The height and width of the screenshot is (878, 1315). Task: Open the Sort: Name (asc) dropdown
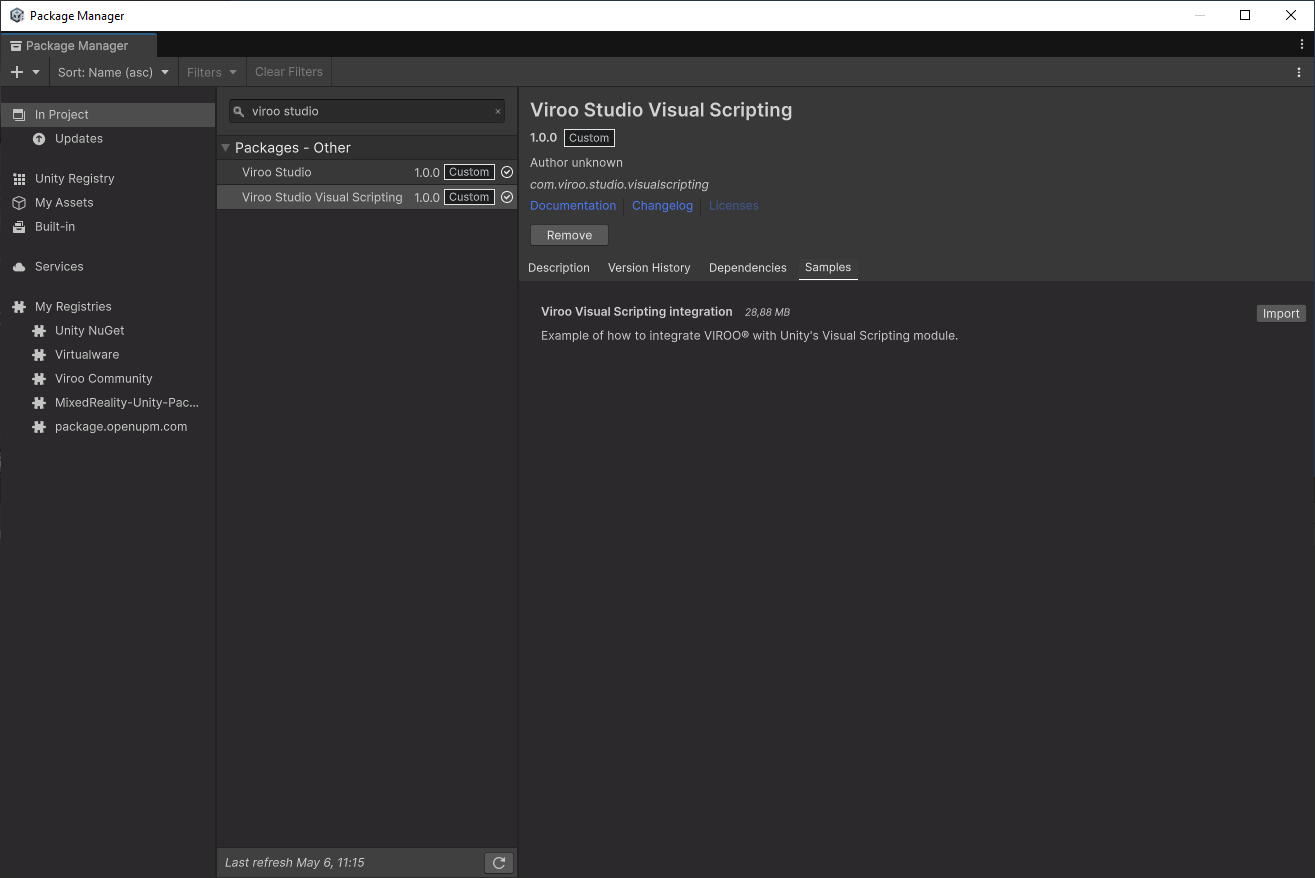click(111, 71)
